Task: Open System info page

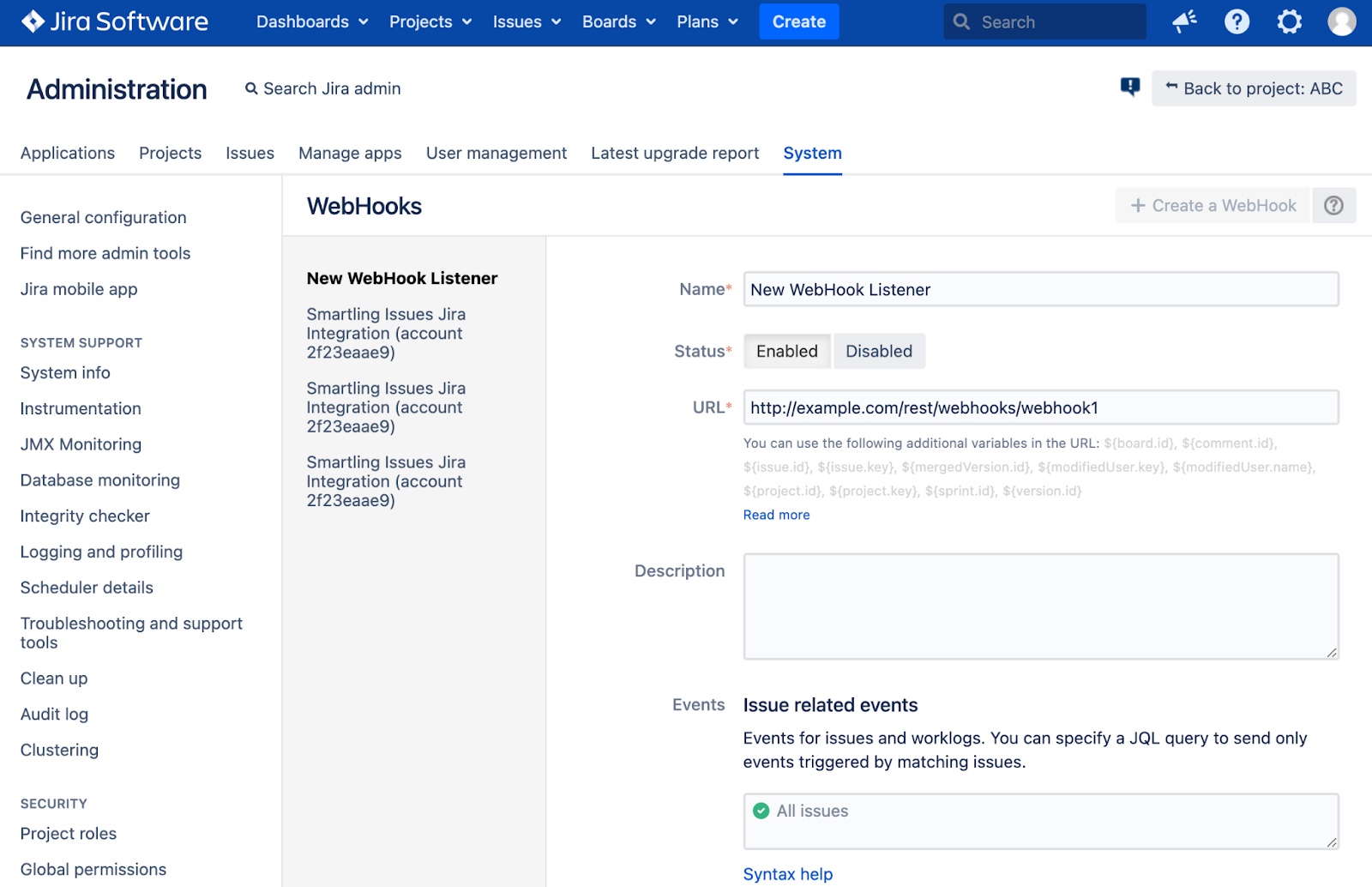Action: [65, 373]
